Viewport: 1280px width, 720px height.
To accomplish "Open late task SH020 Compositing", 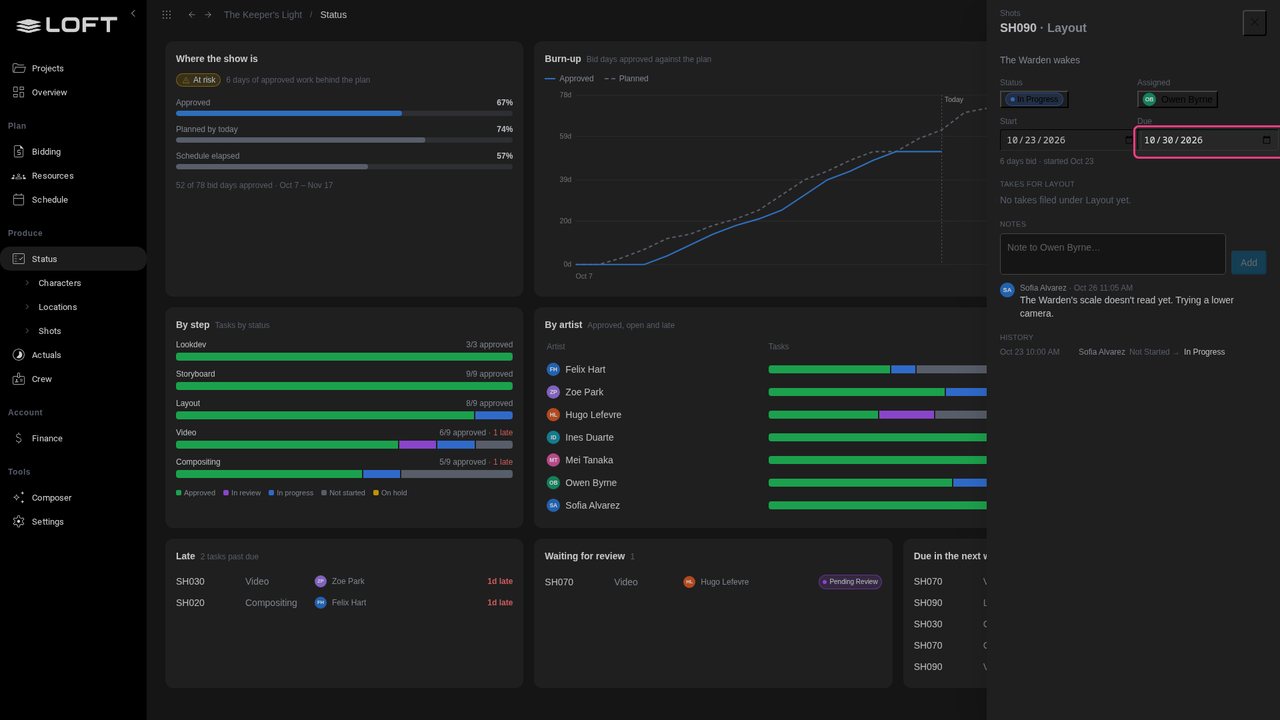I will click(344, 603).
